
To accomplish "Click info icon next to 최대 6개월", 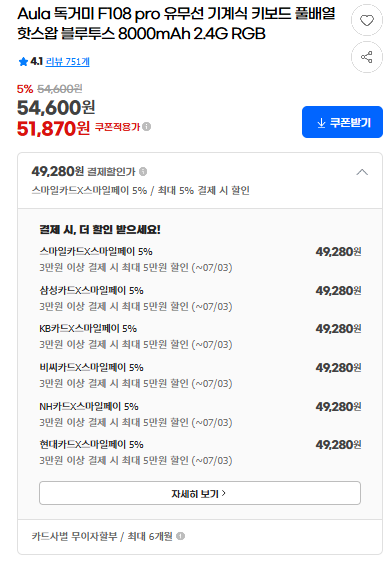I will (x=181, y=536).
